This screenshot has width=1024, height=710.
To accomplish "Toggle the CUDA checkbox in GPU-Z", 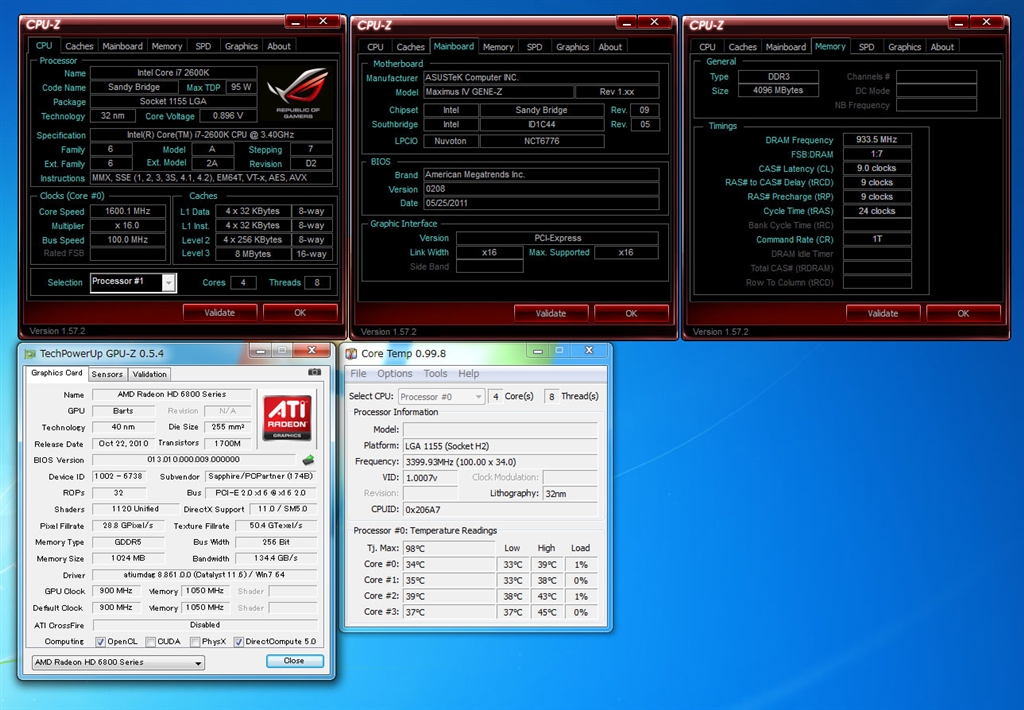I will tap(150, 642).
